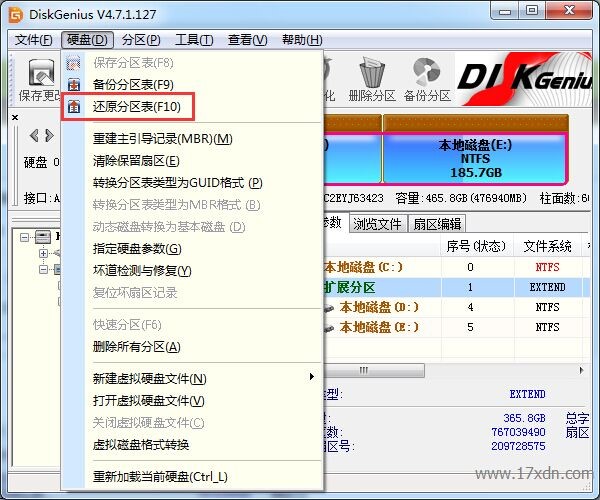This screenshot has width=600, height=500.
Task: Maximize the DiskGenius window
Action: (532, 11)
